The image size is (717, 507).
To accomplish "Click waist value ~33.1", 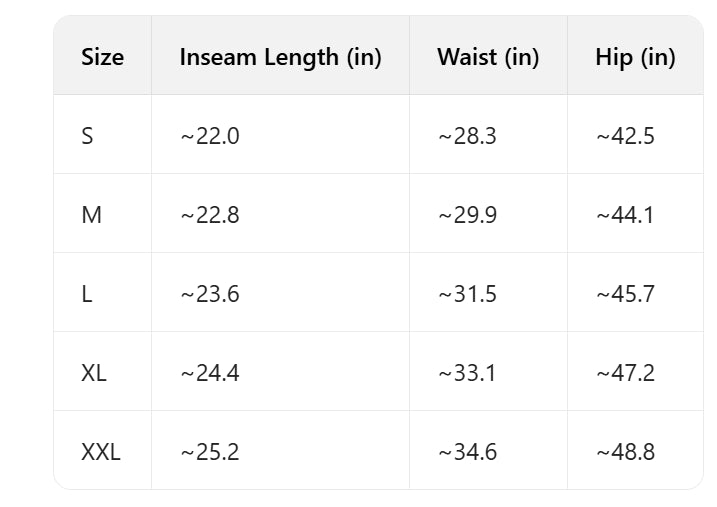I will coord(467,373).
